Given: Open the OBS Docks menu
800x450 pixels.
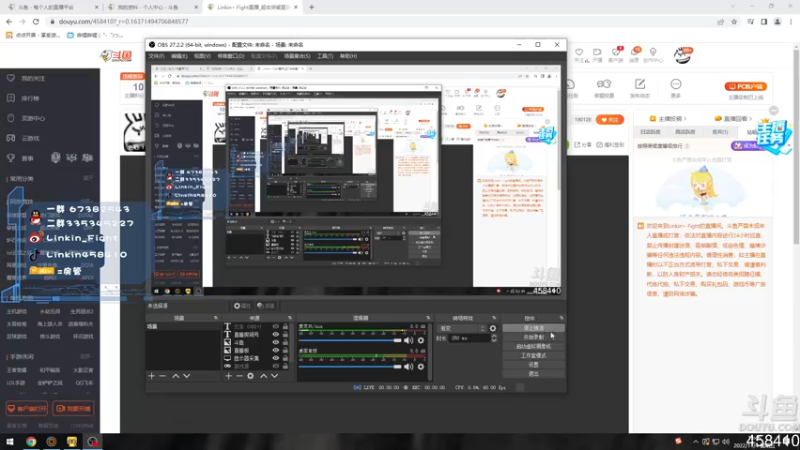Looking at the screenshot, I should tap(231, 56).
